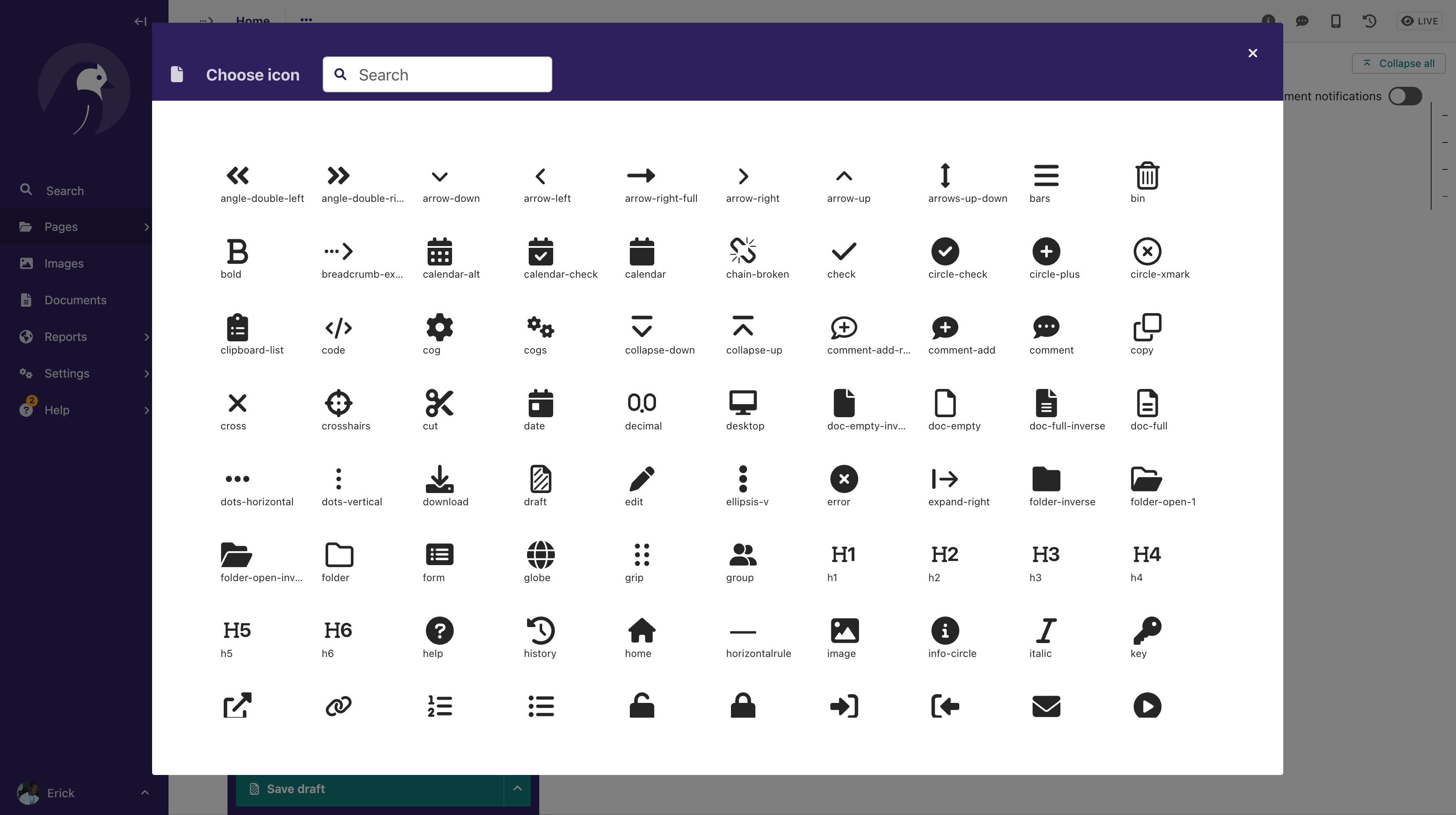Select the cogs icon
The height and width of the screenshot is (815, 1456).
(541, 327)
